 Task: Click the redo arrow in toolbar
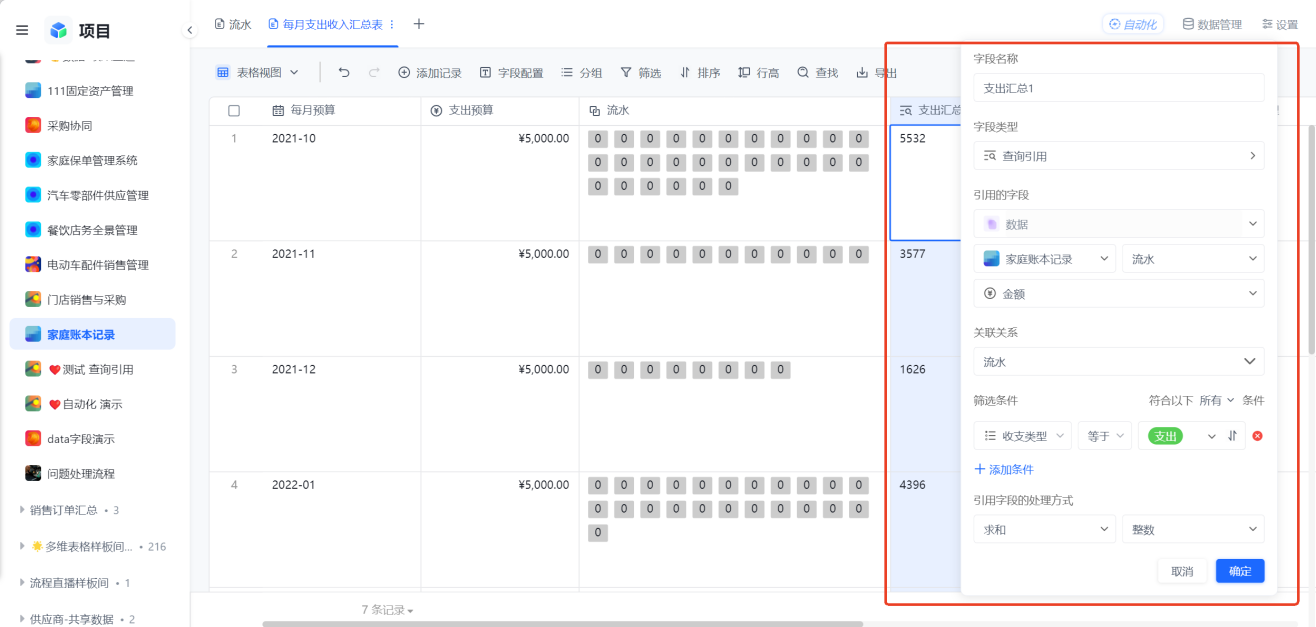[374, 73]
